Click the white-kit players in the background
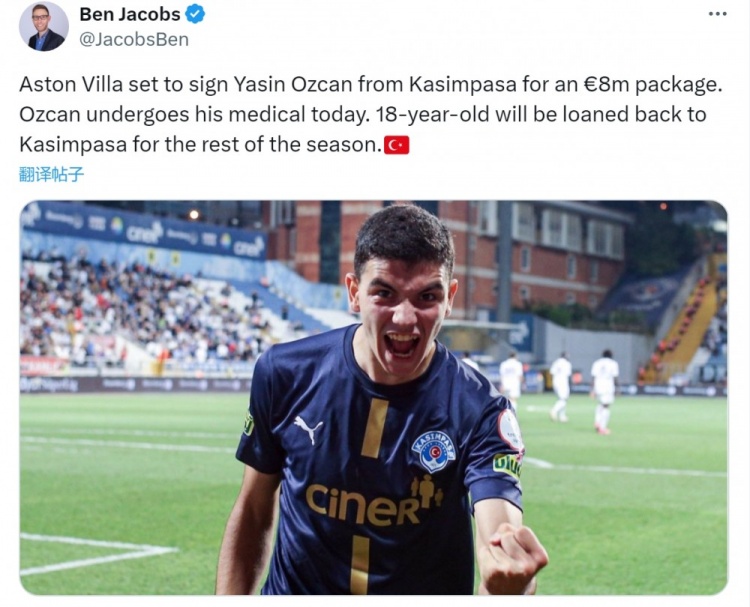The height and width of the screenshot is (607, 750). (560, 387)
